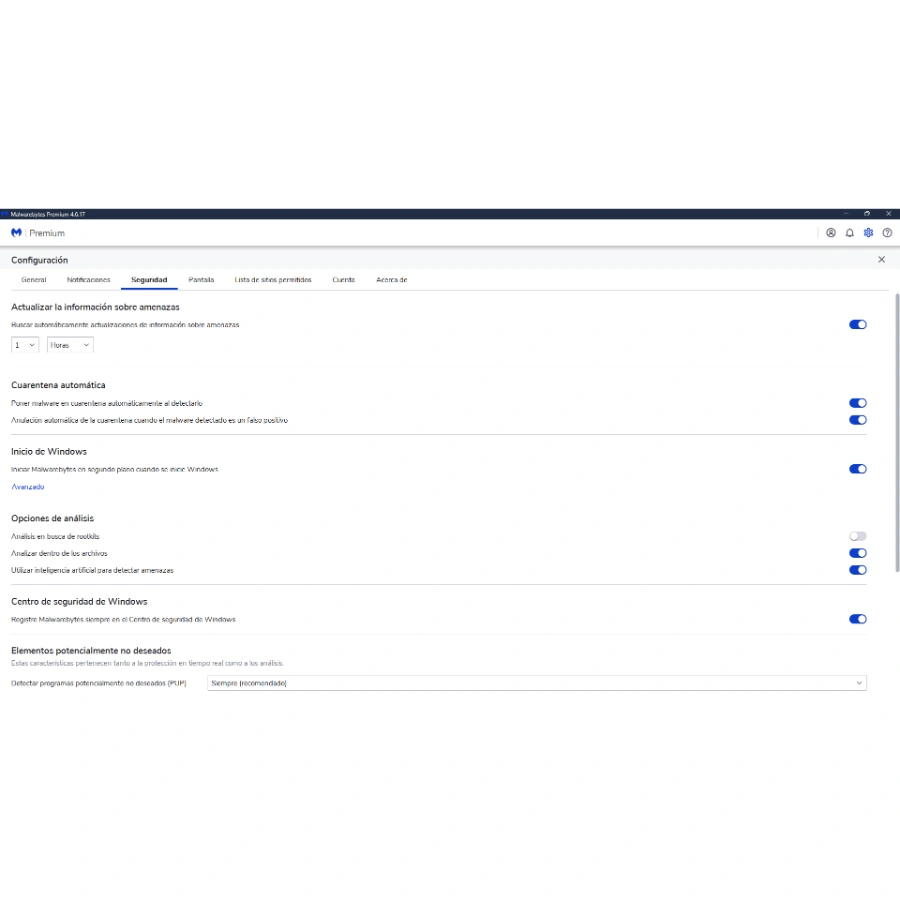Open the Lista de sitios permitidos tab

tap(273, 280)
